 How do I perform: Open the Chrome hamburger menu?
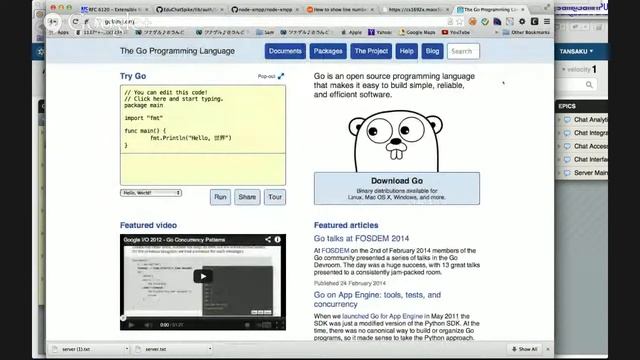547,21
